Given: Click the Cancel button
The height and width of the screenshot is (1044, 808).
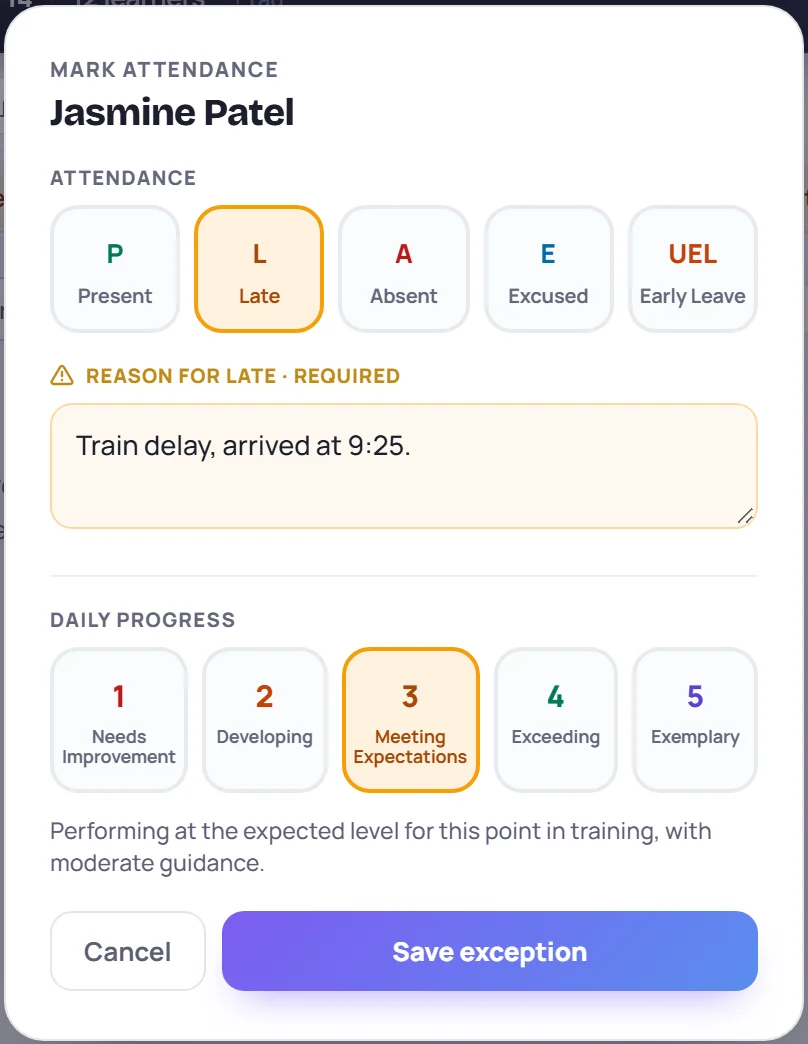Looking at the screenshot, I should (128, 951).
